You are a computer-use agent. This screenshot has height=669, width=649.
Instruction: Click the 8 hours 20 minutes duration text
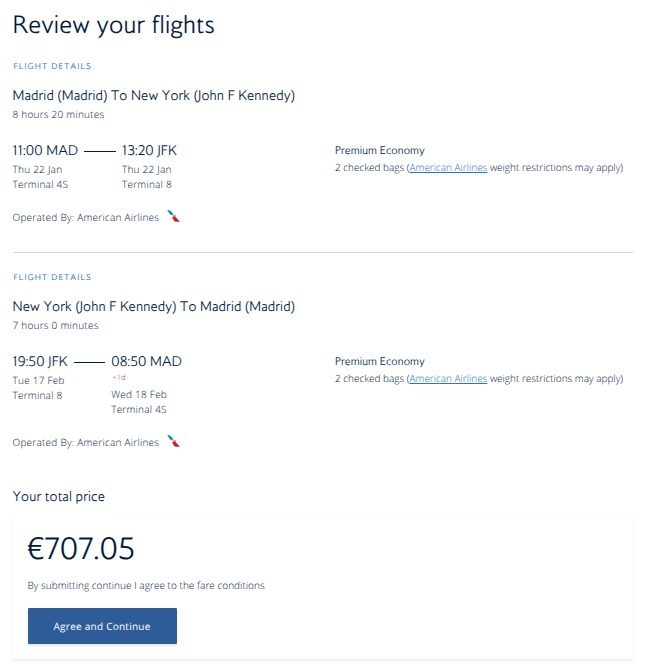coord(58,115)
